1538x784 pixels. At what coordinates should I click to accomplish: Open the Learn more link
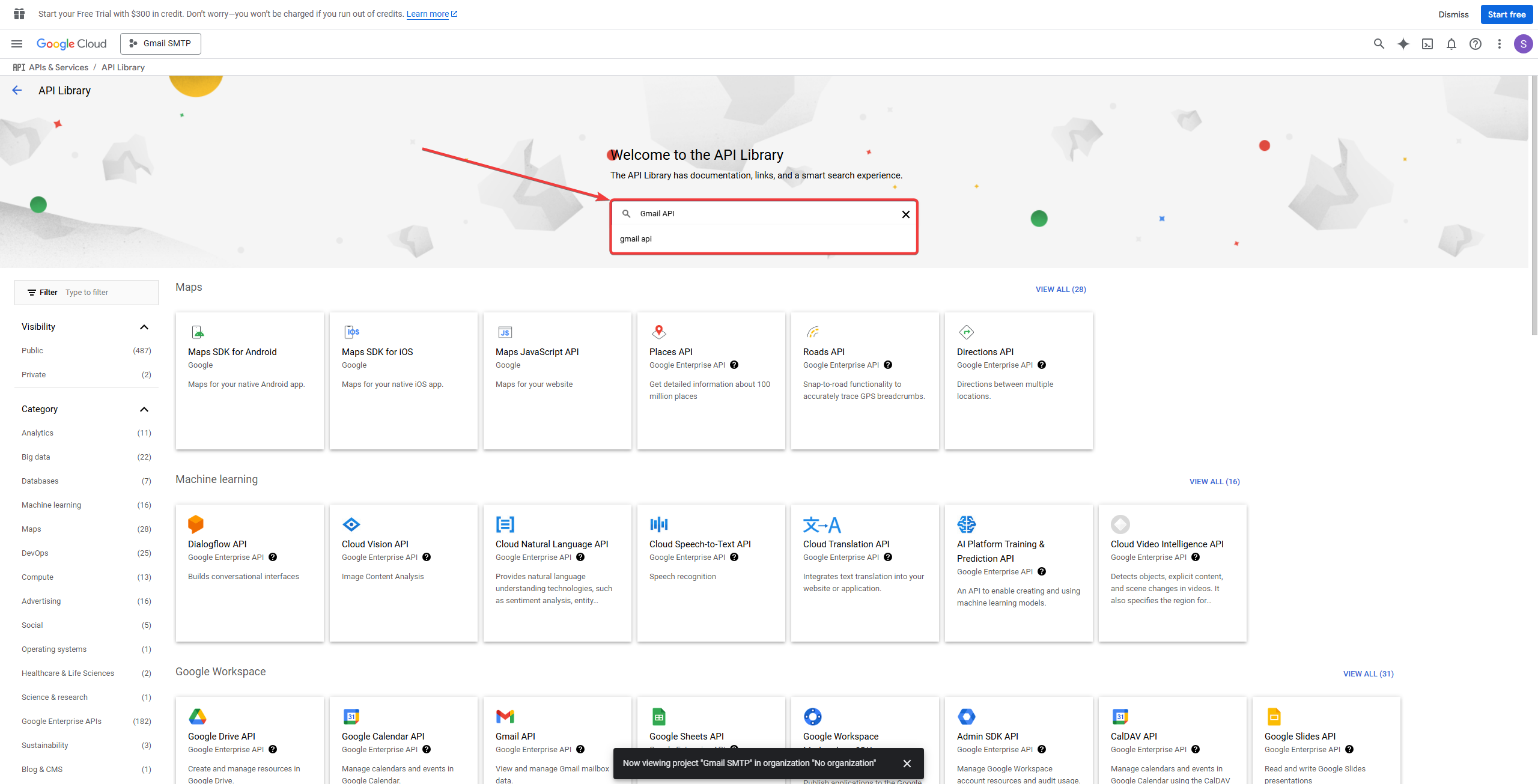431,14
